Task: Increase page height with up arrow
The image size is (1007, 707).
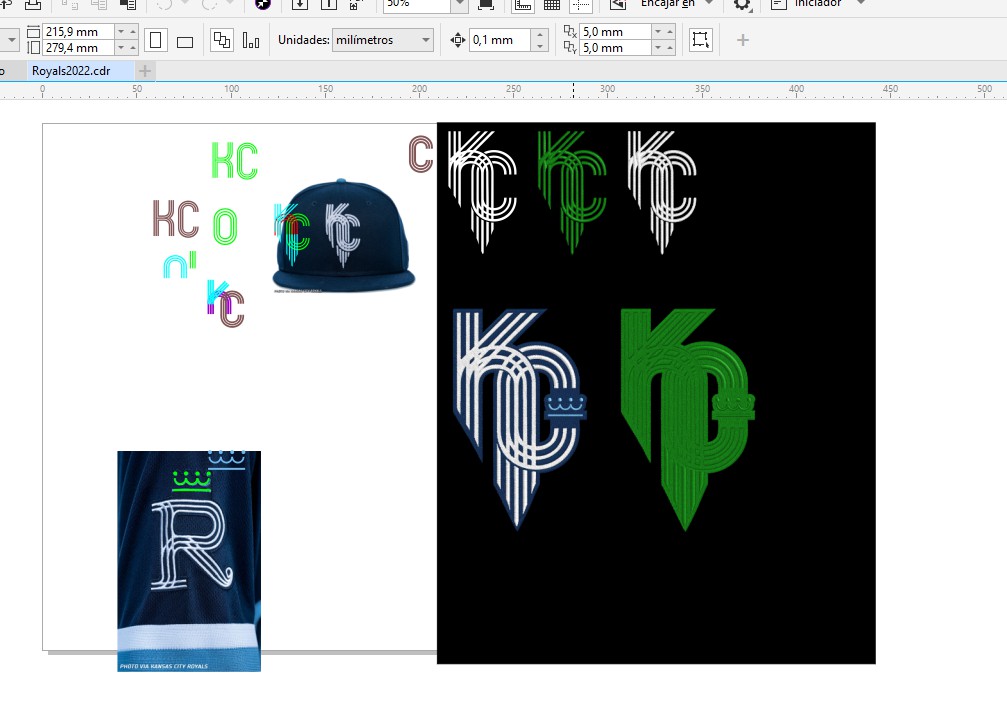Action: [133, 48]
